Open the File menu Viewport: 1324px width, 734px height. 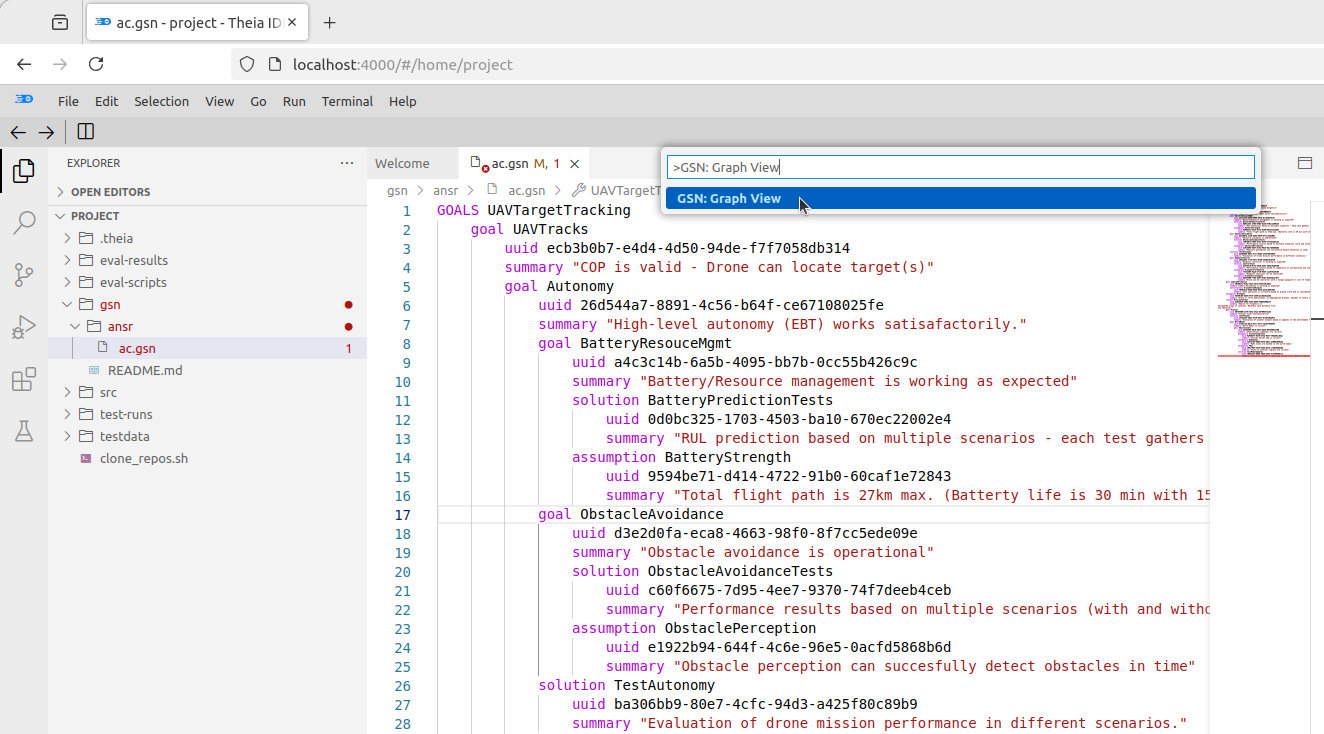(x=68, y=101)
